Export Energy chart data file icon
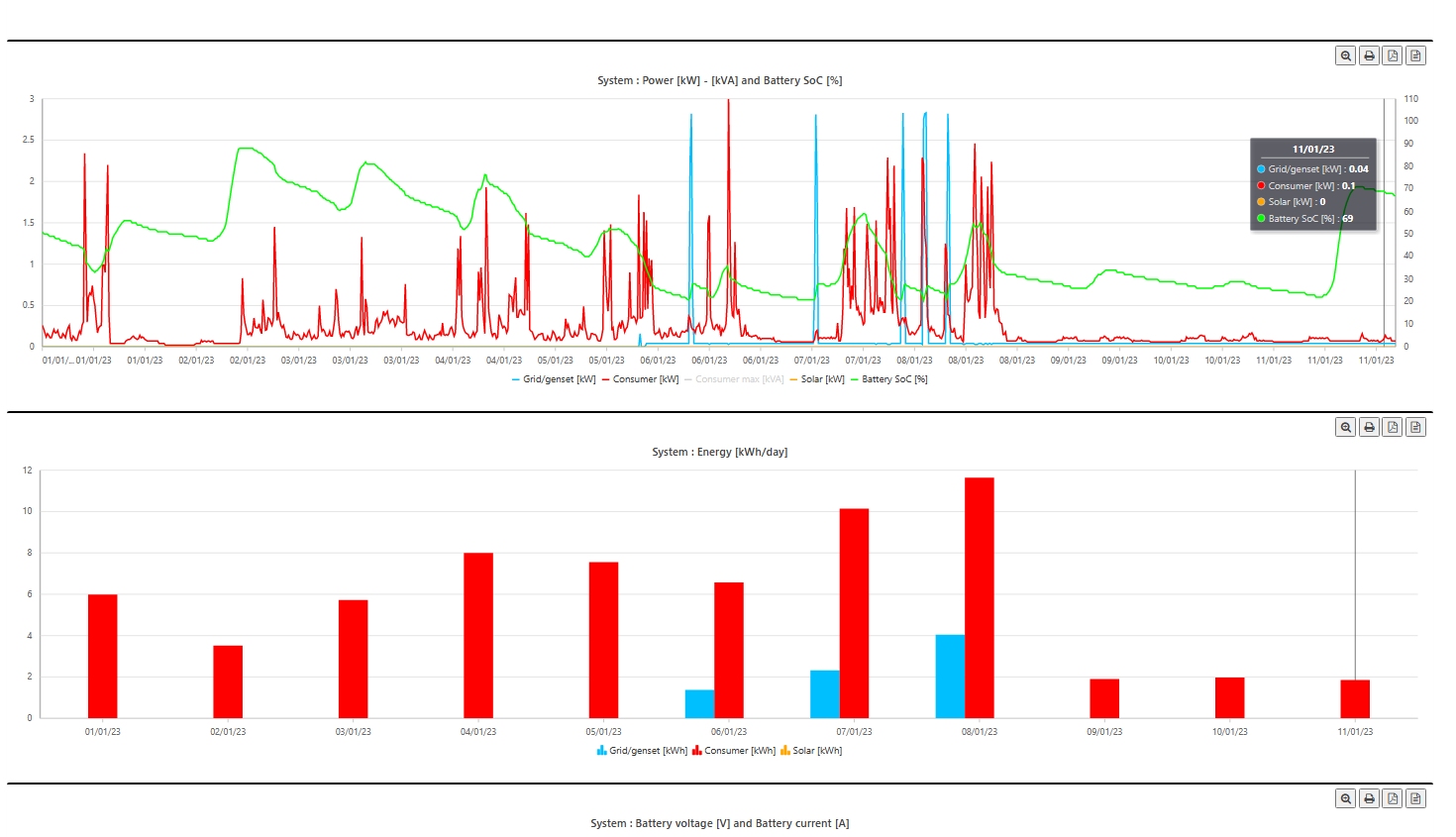The image size is (1456, 837). click(1415, 427)
